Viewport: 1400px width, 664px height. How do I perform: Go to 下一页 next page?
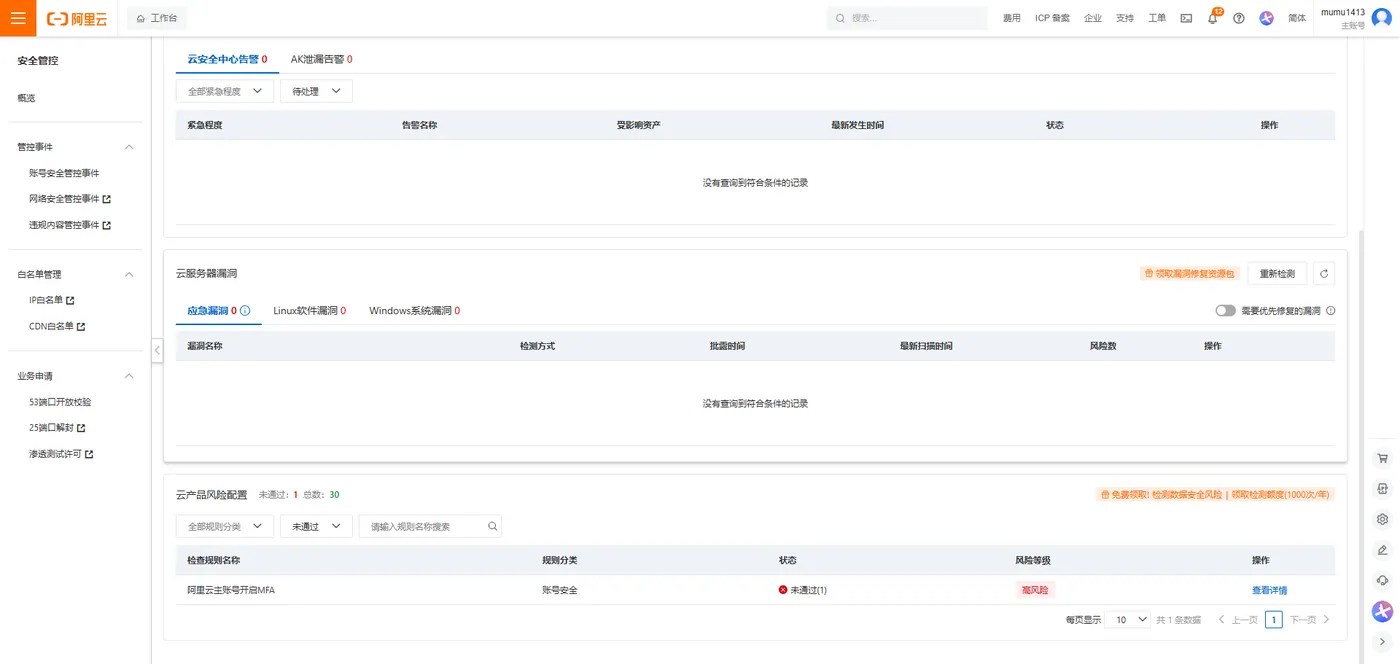1310,620
